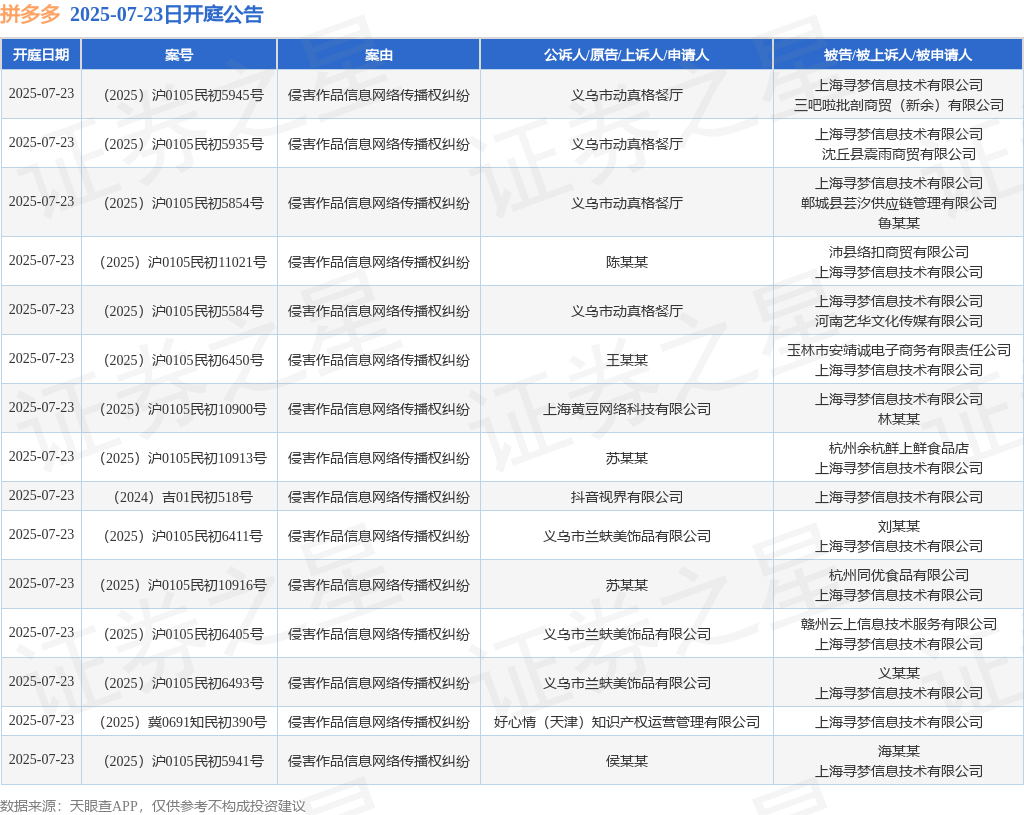1024x815 pixels.
Task: Select the 案号 column header
Action: [179, 55]
